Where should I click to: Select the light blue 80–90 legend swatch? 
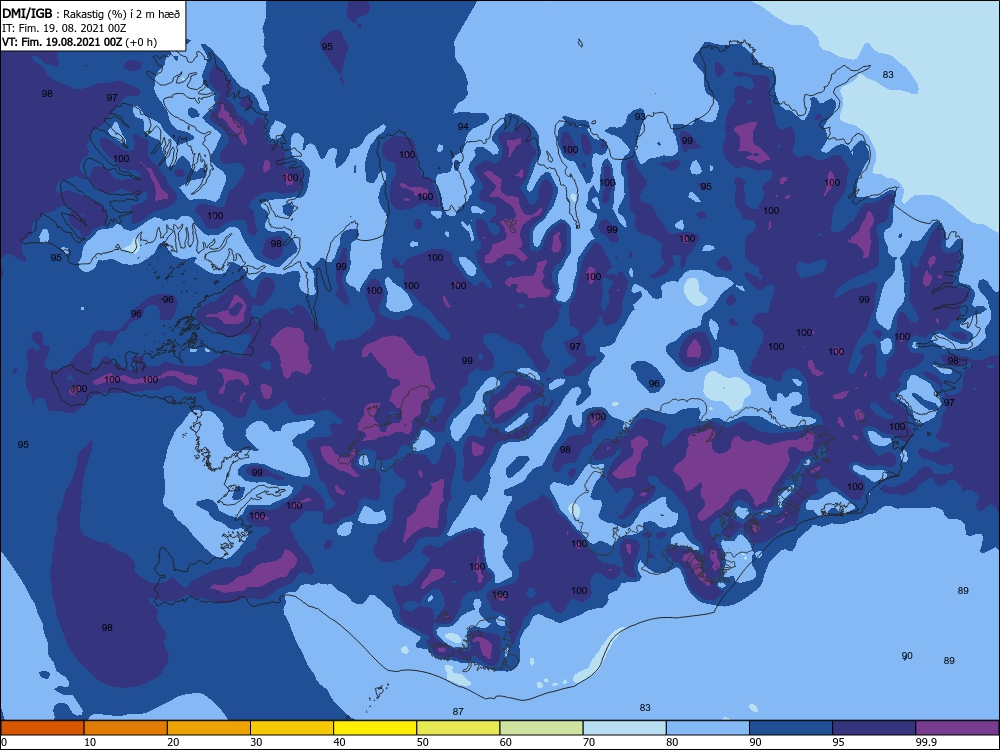(708, 728)
